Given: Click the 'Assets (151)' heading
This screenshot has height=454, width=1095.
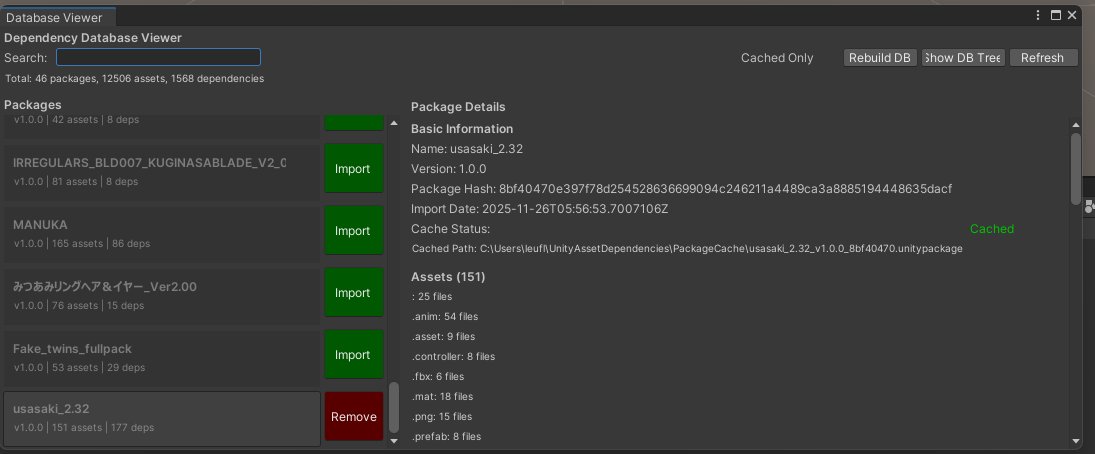Looking at the screenshot, I should click(448, 277).
